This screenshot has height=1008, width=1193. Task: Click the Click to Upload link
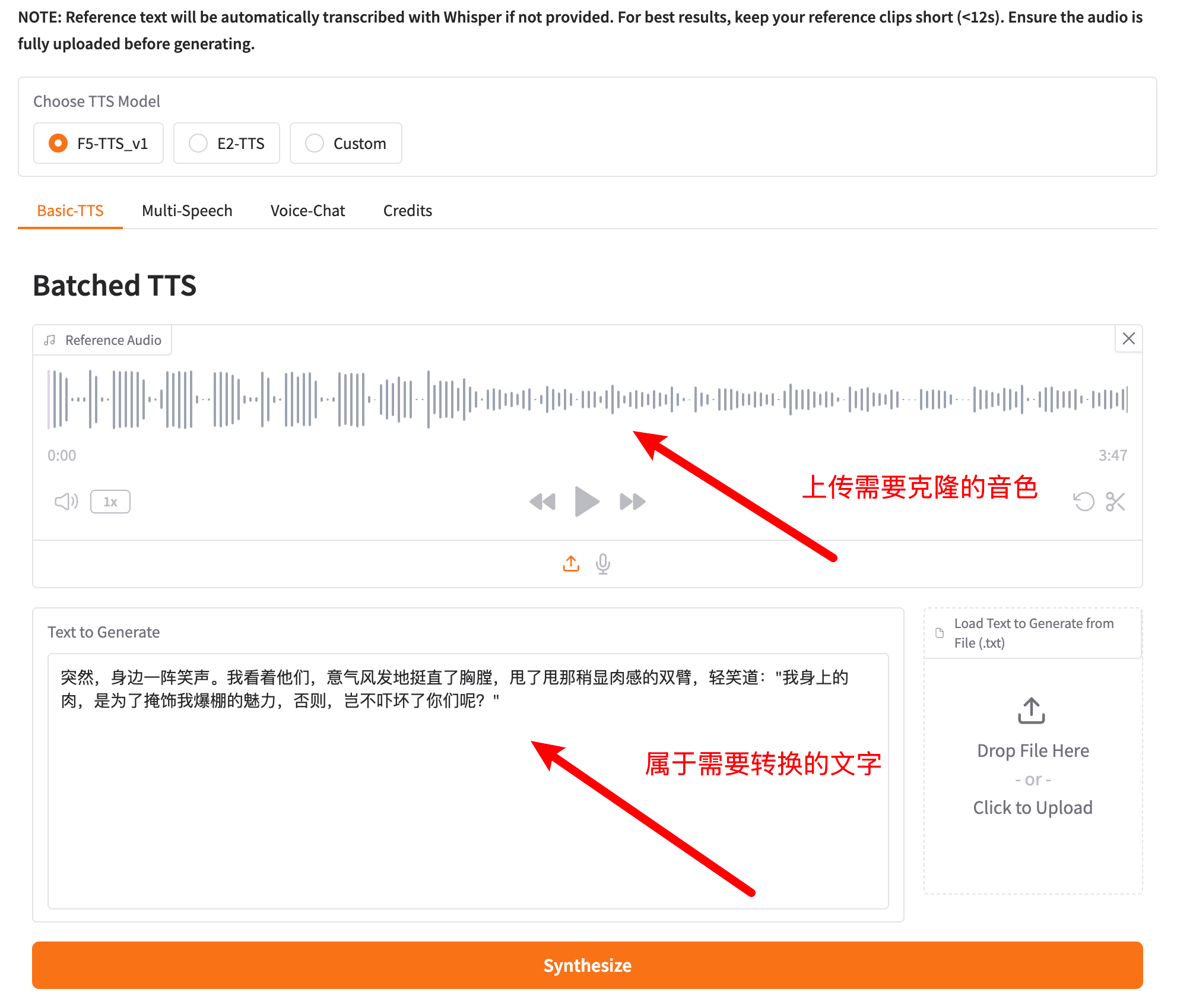tap(1033, 807)
